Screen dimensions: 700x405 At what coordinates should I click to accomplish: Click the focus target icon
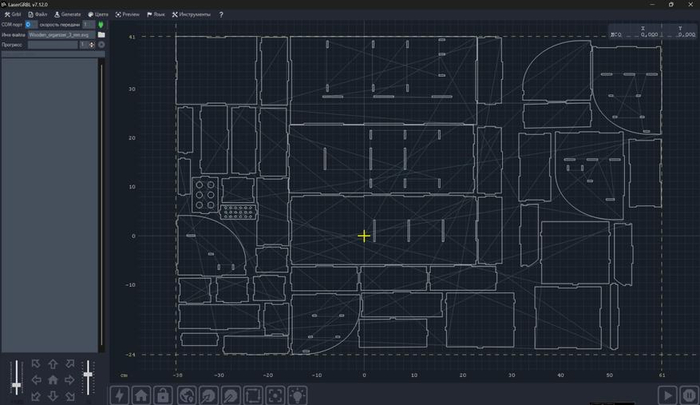point(275,395)
